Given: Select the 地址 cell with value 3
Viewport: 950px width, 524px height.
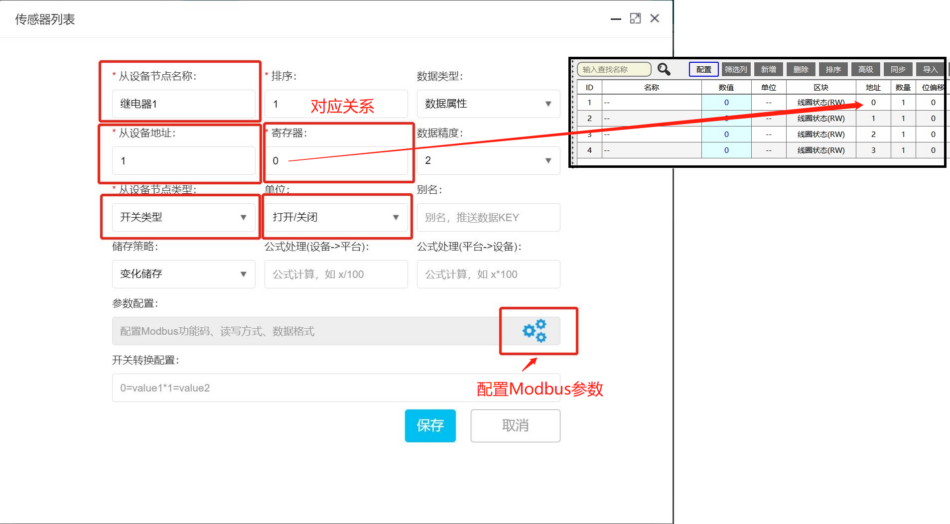Looking at the screenshot, I should point(873,150).
